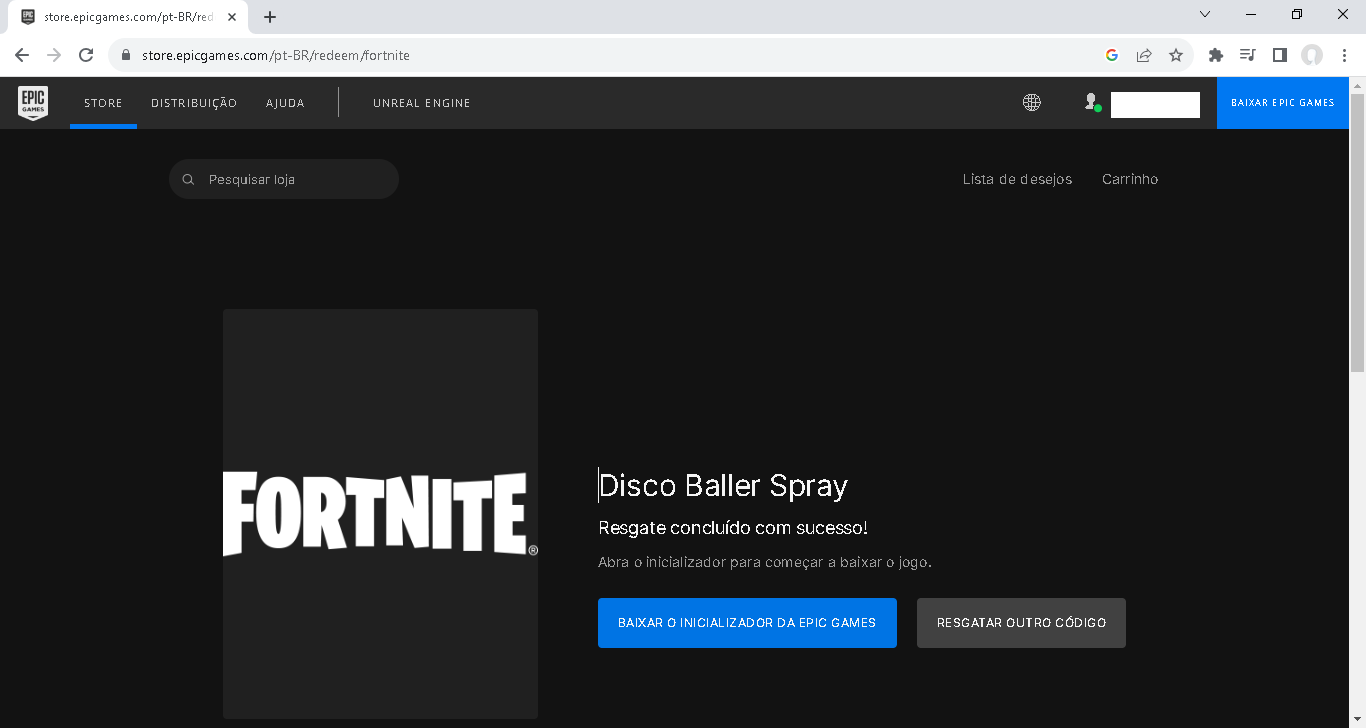Click the Google icon in address bar
This screenshot has width=1366, height=728.
click(x=1112, y=55)
